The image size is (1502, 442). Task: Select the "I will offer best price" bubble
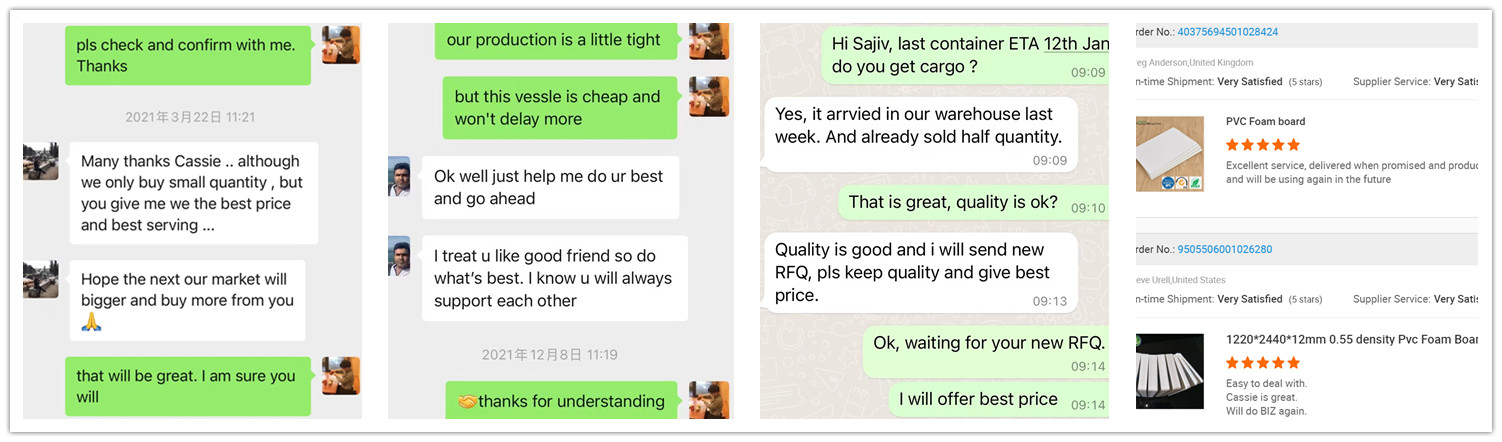pyautogui.click(x=977, y=399)
